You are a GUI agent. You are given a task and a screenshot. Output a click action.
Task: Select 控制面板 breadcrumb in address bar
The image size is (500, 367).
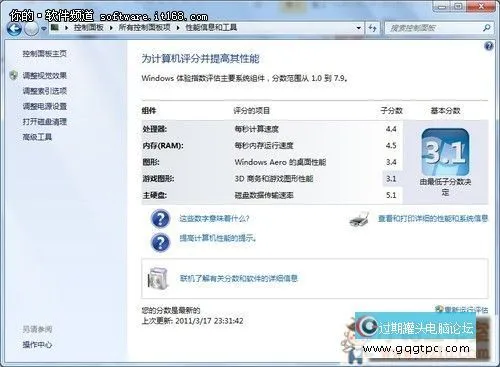[89, 27]
